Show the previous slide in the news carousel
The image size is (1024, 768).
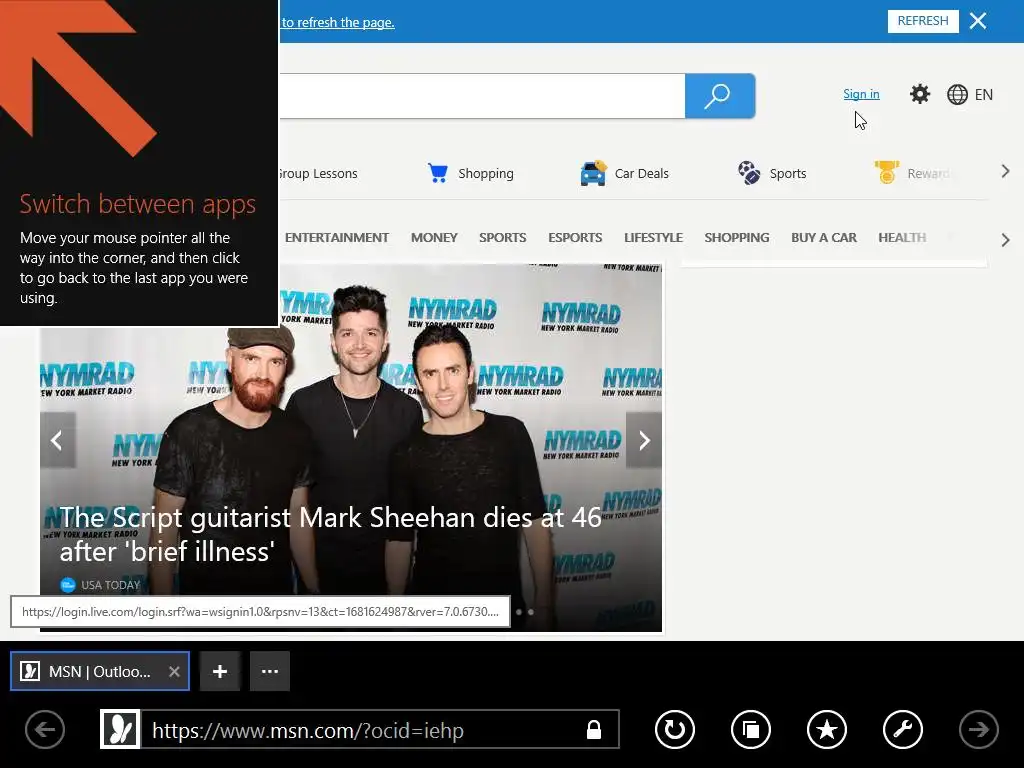point(57,440)
